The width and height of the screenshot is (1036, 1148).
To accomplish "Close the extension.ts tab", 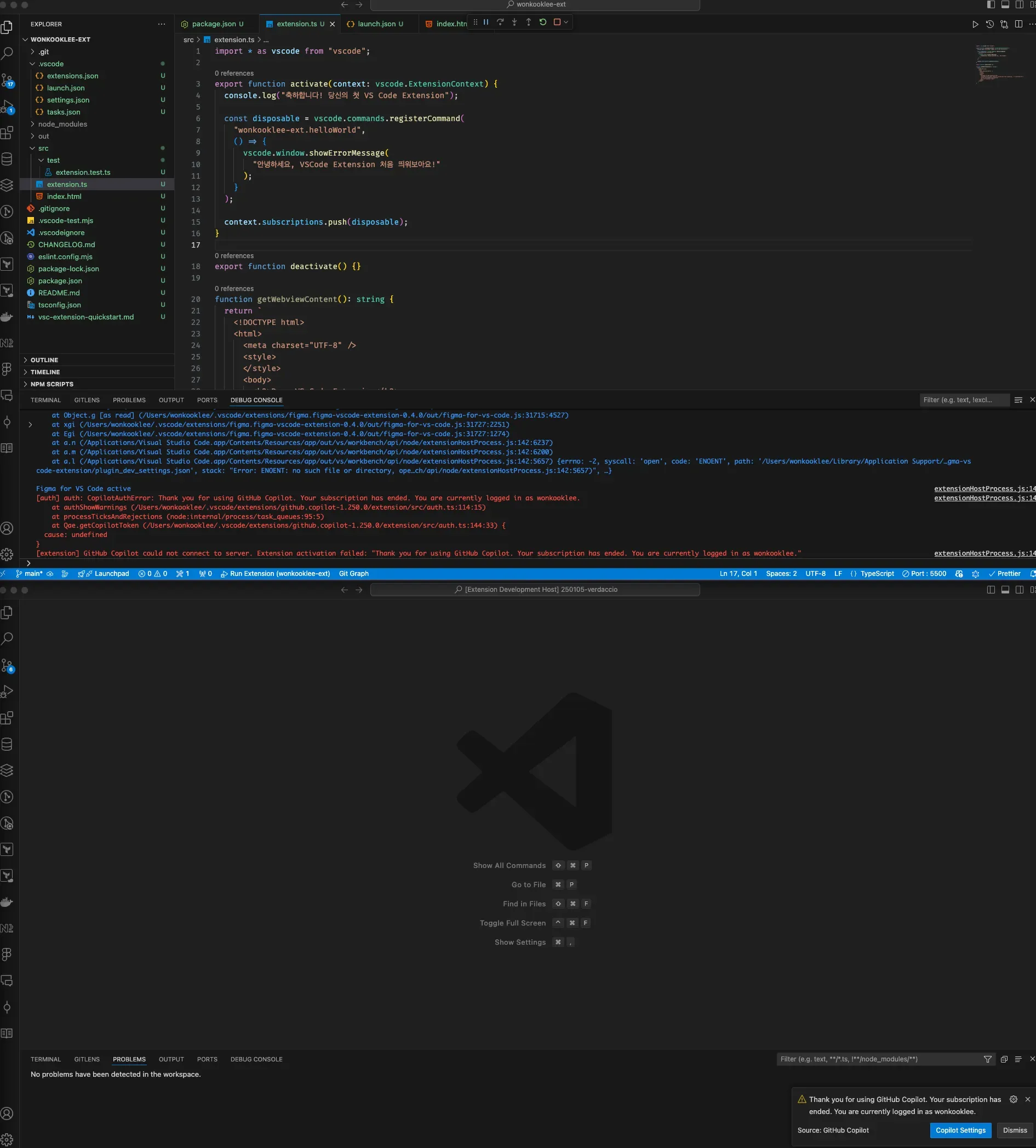I will 332,24.
